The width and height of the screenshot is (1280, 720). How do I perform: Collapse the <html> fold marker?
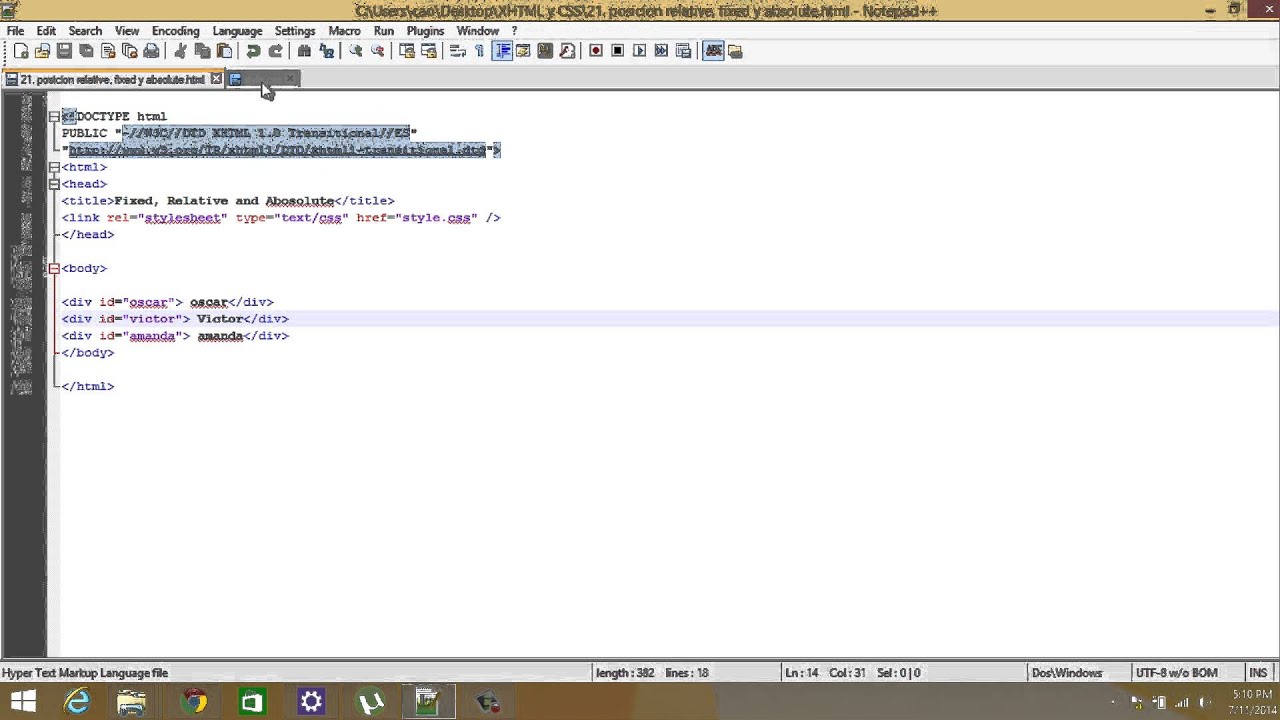(x=54, y=167)
